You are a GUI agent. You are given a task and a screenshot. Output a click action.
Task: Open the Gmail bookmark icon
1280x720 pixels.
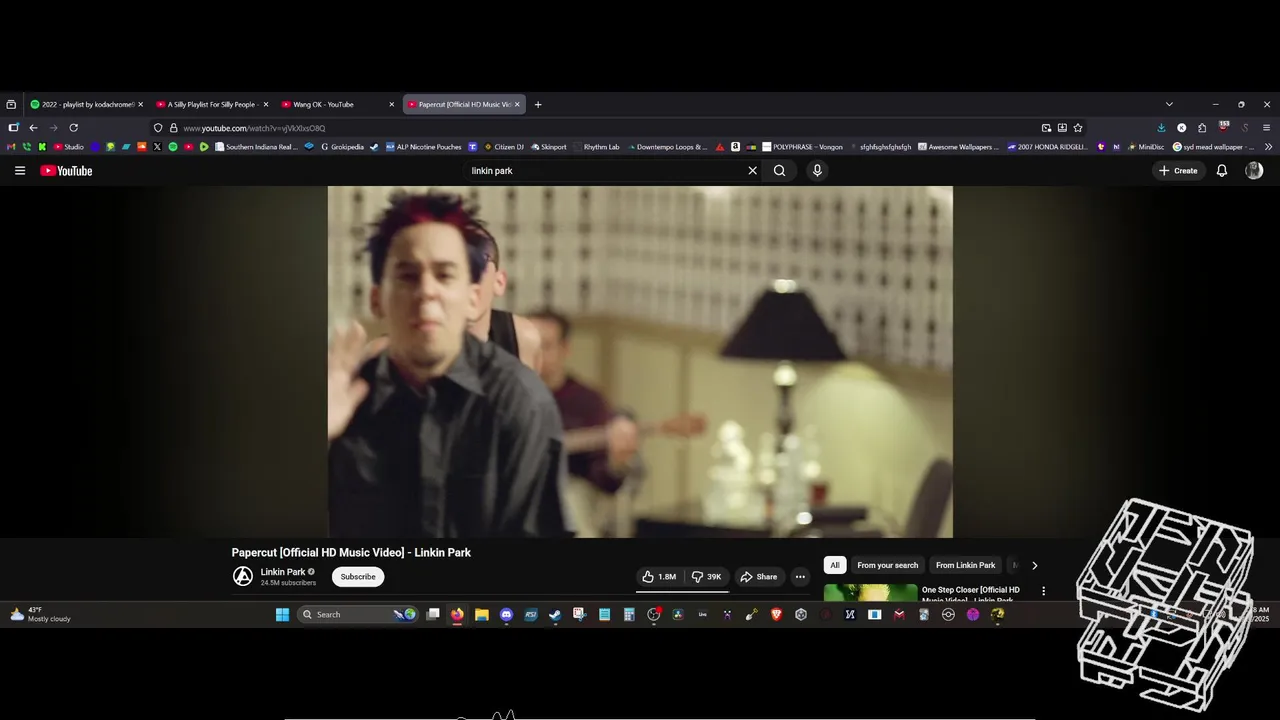pos(12,147)
